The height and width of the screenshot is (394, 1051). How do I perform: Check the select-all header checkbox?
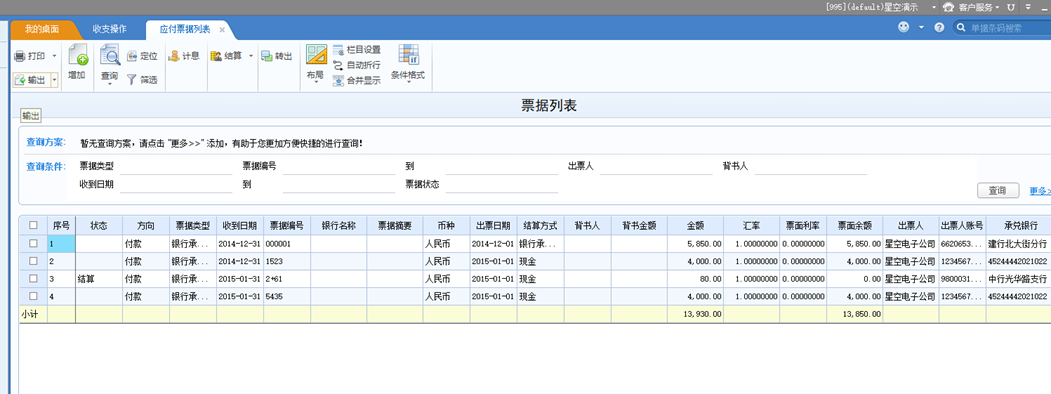[33, 226]
